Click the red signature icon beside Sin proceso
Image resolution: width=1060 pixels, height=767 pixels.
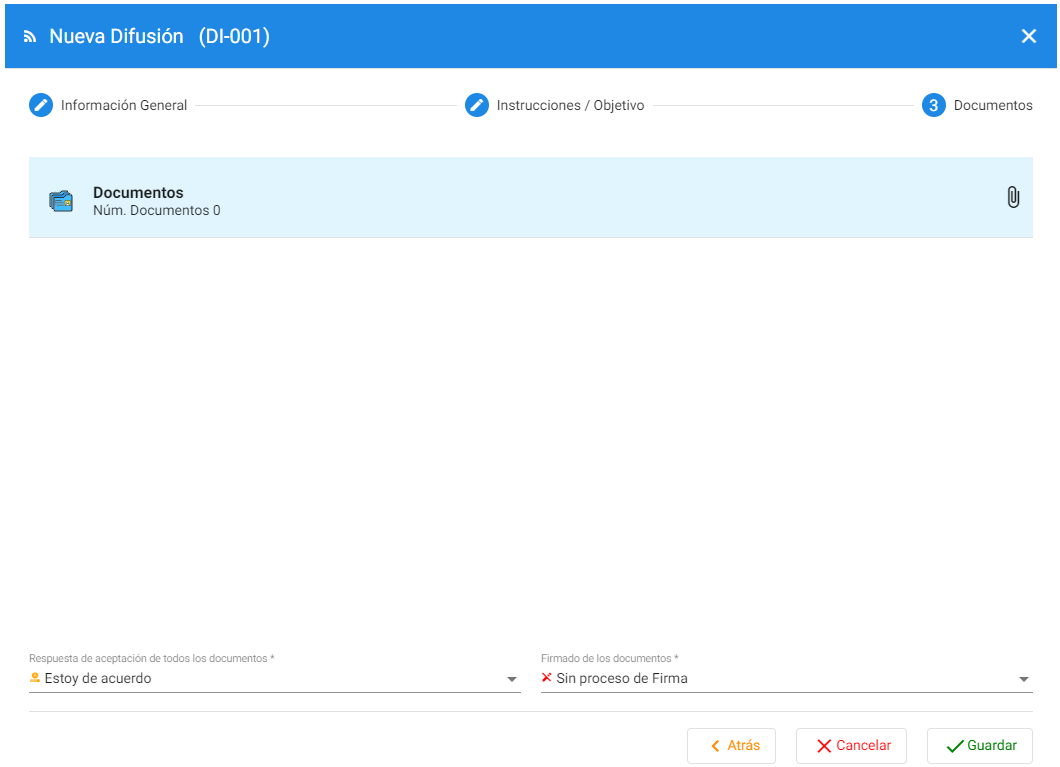point(546,678)
